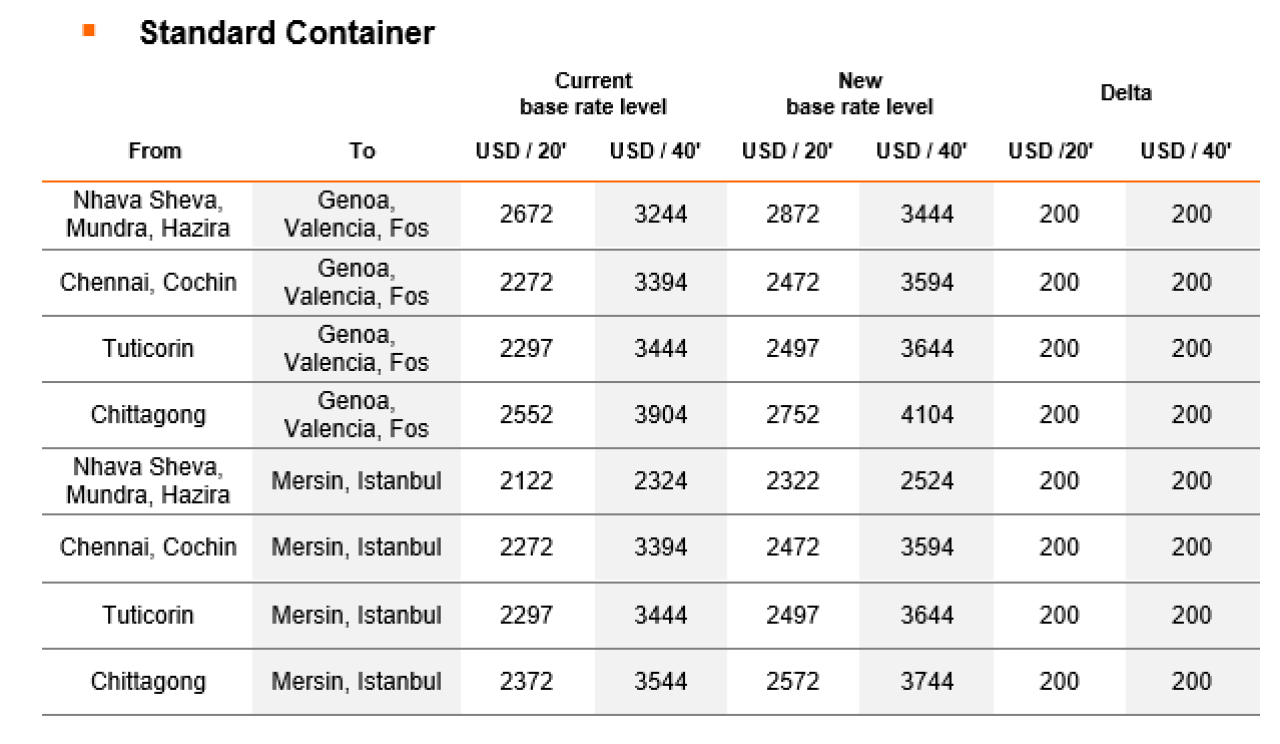
Task: Select the new rate value 4104
Action: [927, 415]
